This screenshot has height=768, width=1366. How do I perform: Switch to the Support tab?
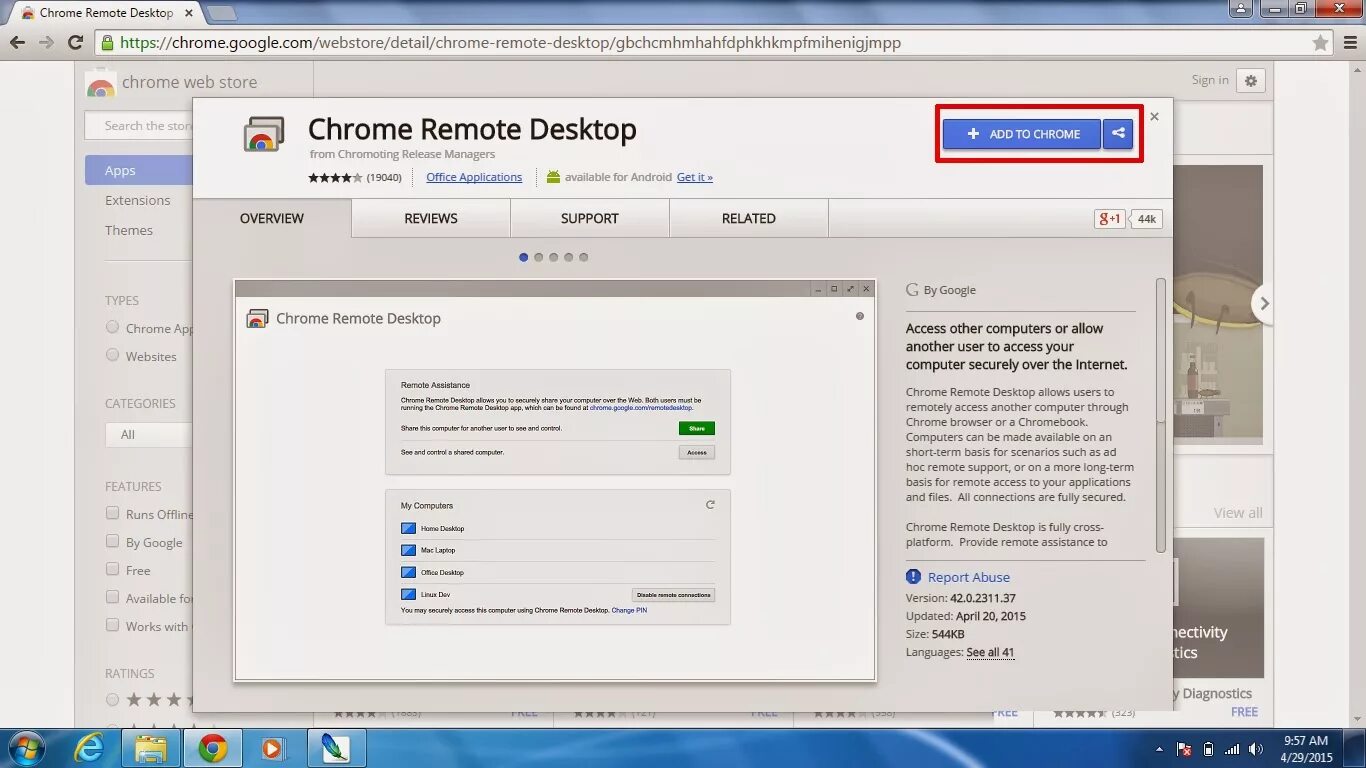tap(590, 218)
